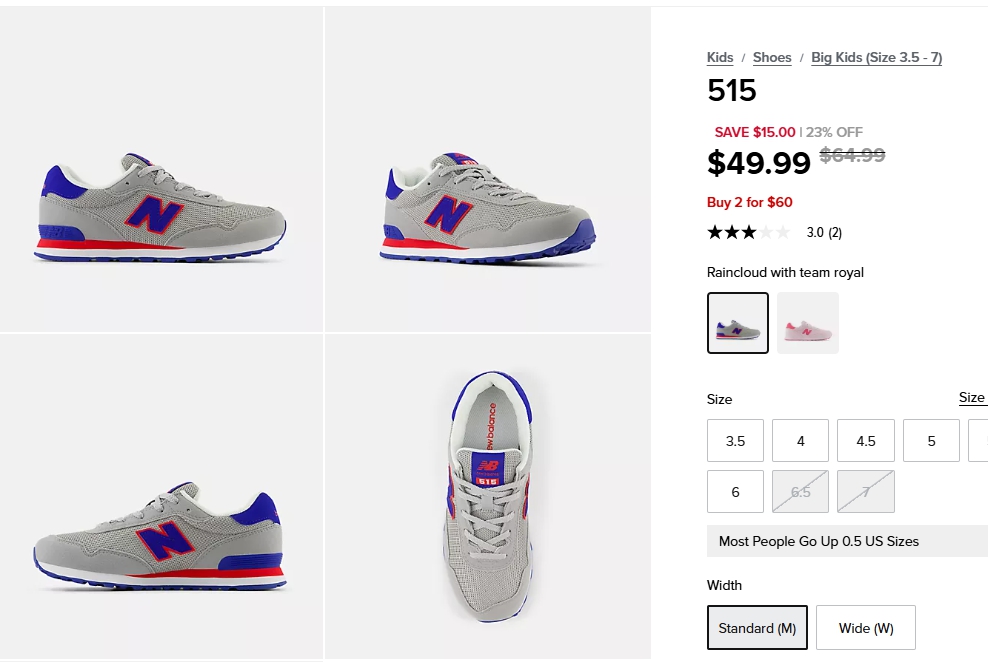View the angled three-quarter shoe image

click(488, 208)
